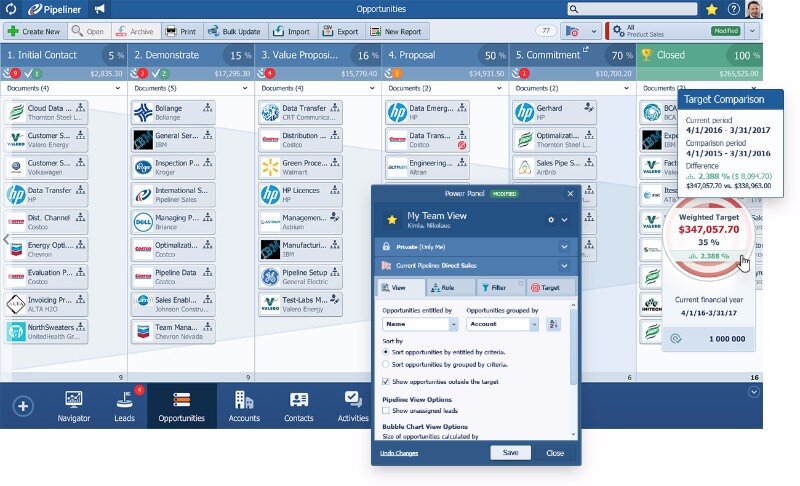Click the Undo Changes link
The height and width of the screenshot is (486, 800).
399,454
